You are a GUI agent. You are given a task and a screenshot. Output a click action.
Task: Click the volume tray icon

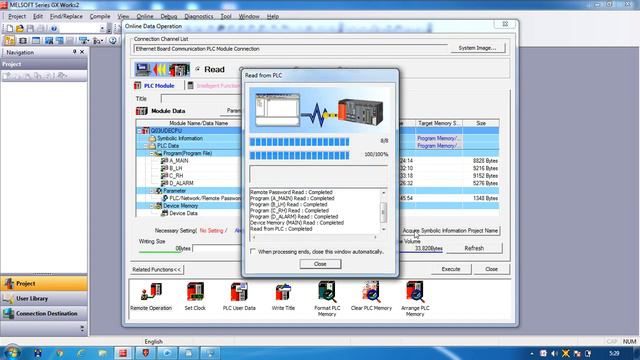point(554,353)
